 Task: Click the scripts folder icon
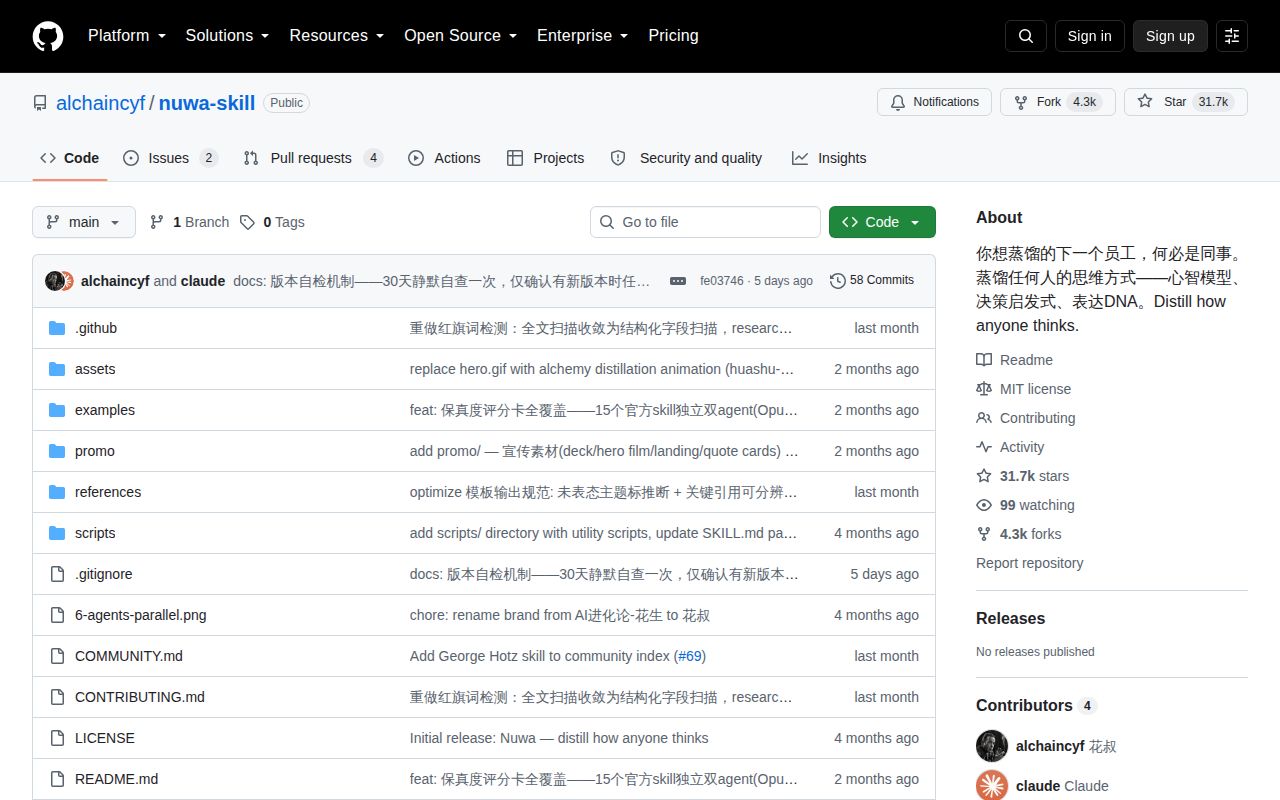[x=57, y=533]
